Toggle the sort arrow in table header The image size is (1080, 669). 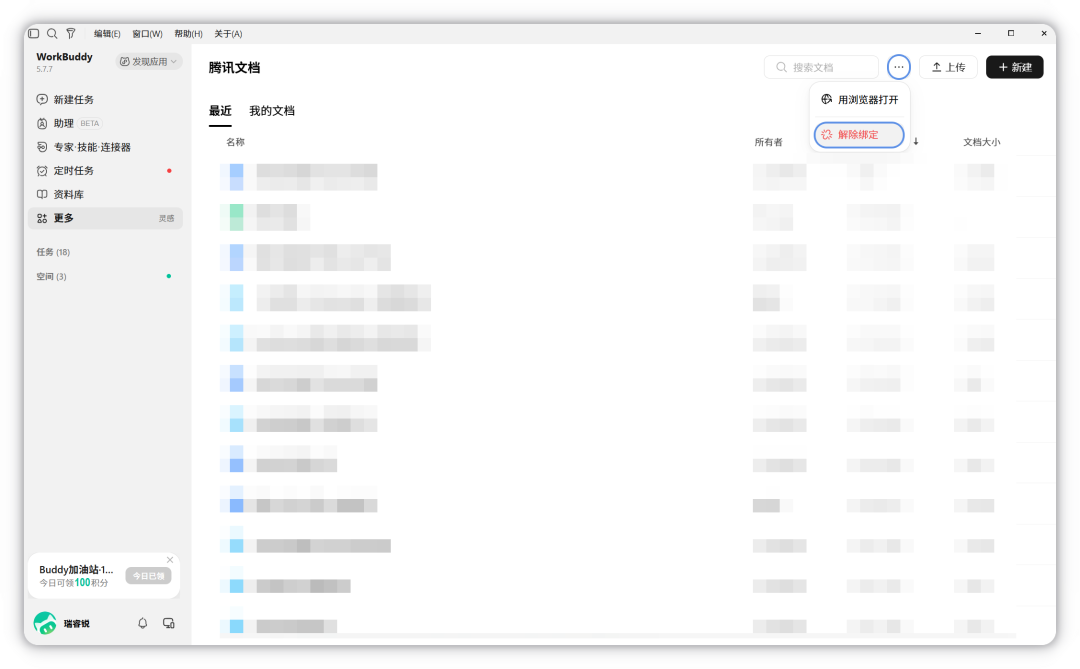tap(916, 142)
